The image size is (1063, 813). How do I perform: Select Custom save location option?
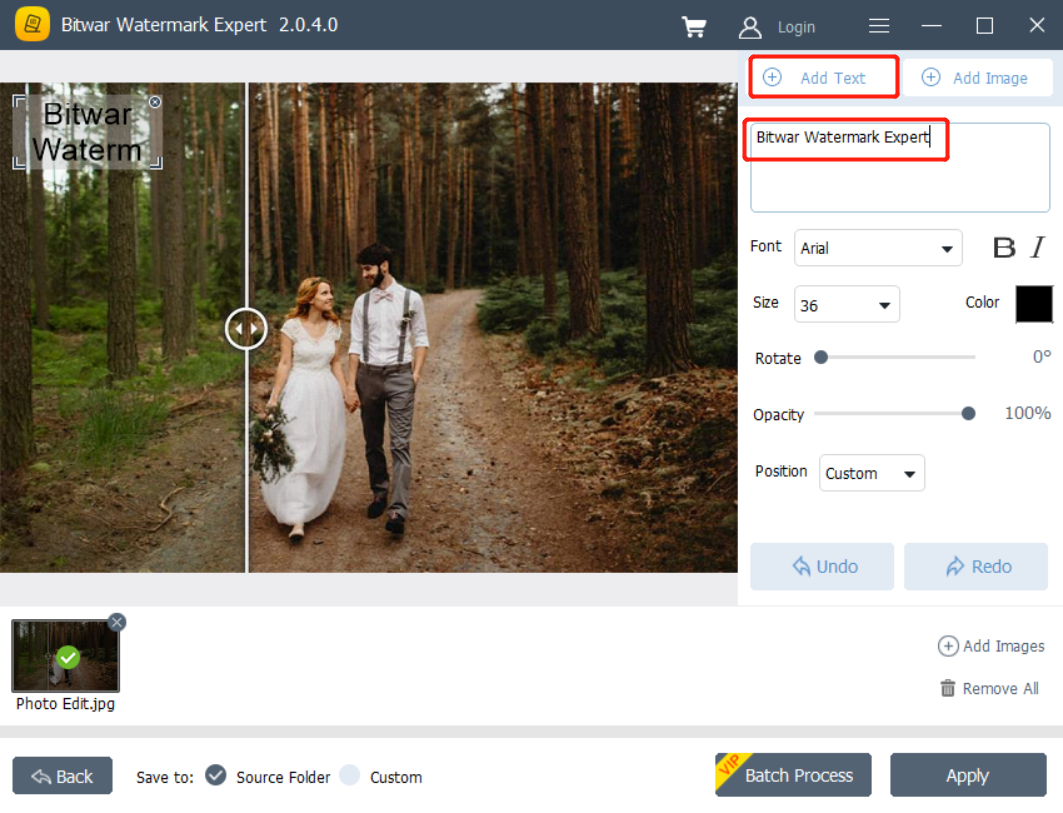(x=350, y=775)
